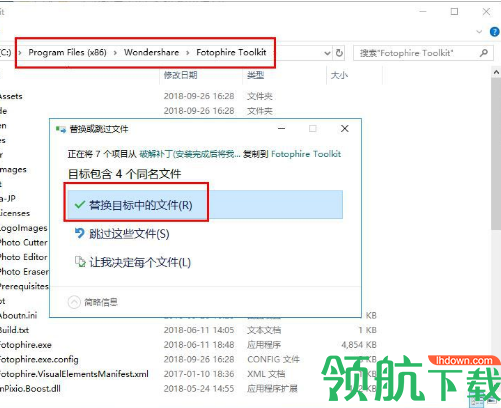
Task: Select the Assets folder row
Action: [x=11, y=96]
